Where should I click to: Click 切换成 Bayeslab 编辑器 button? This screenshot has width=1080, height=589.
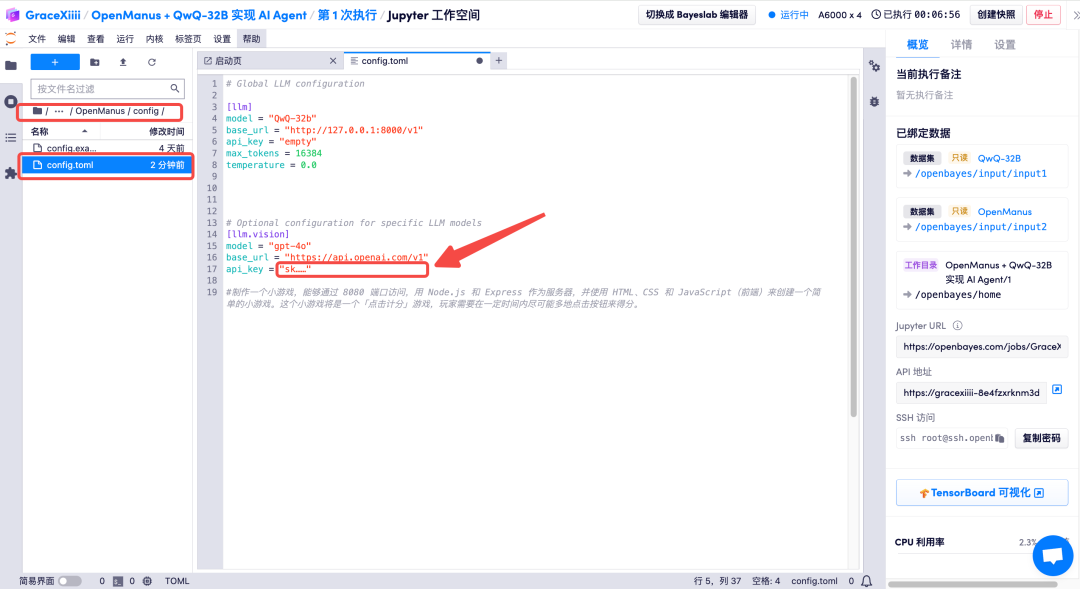click(696, 14)
